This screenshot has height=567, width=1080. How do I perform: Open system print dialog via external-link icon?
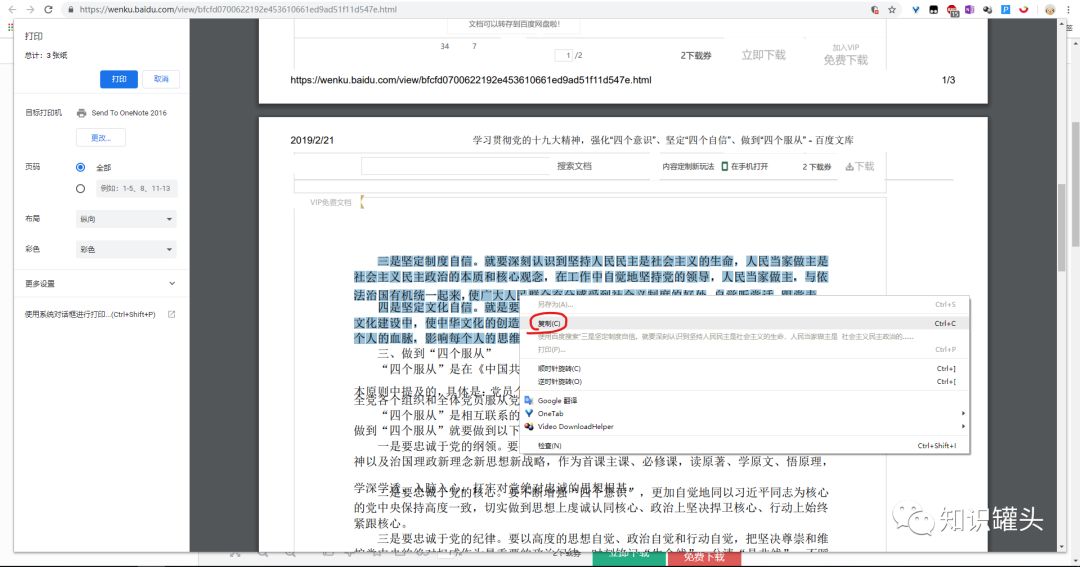[x=172, y=314]
